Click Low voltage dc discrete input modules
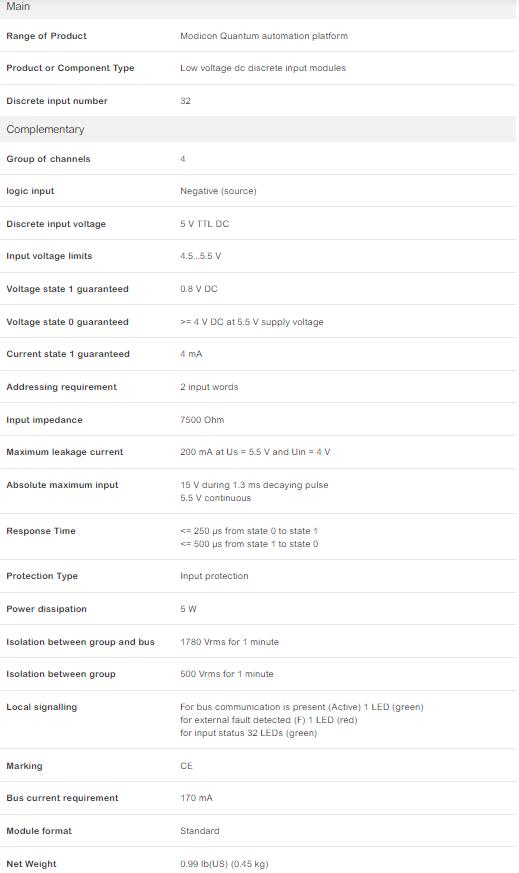 (263, 68)
